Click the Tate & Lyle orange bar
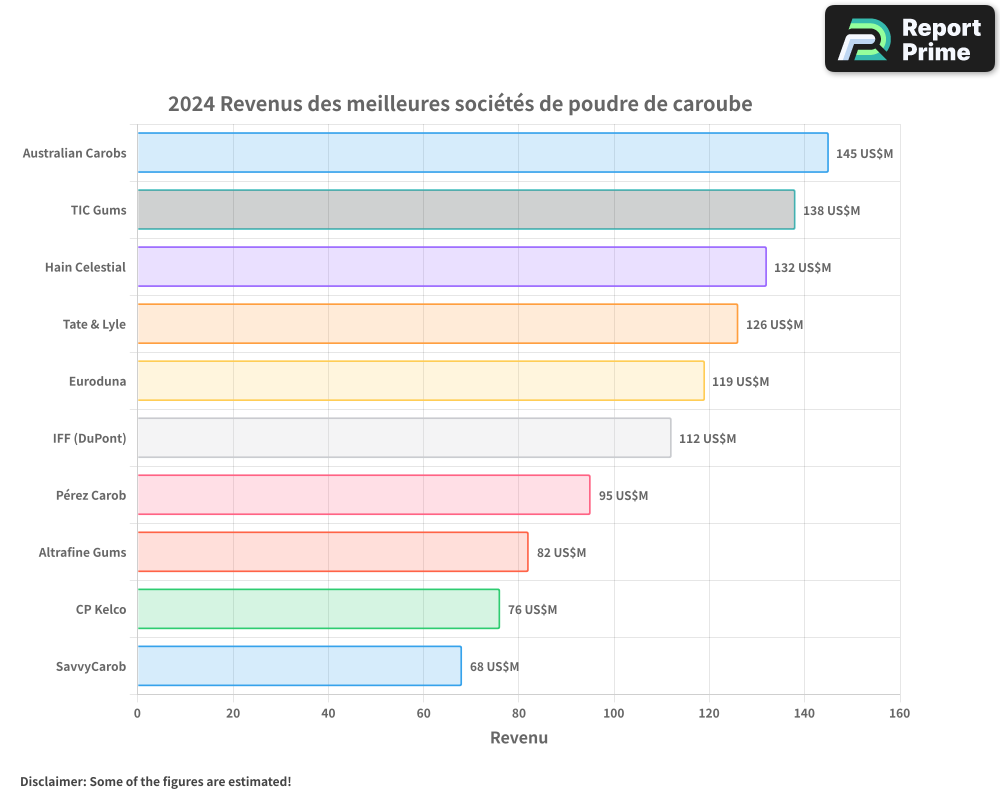 click(437, 324)
